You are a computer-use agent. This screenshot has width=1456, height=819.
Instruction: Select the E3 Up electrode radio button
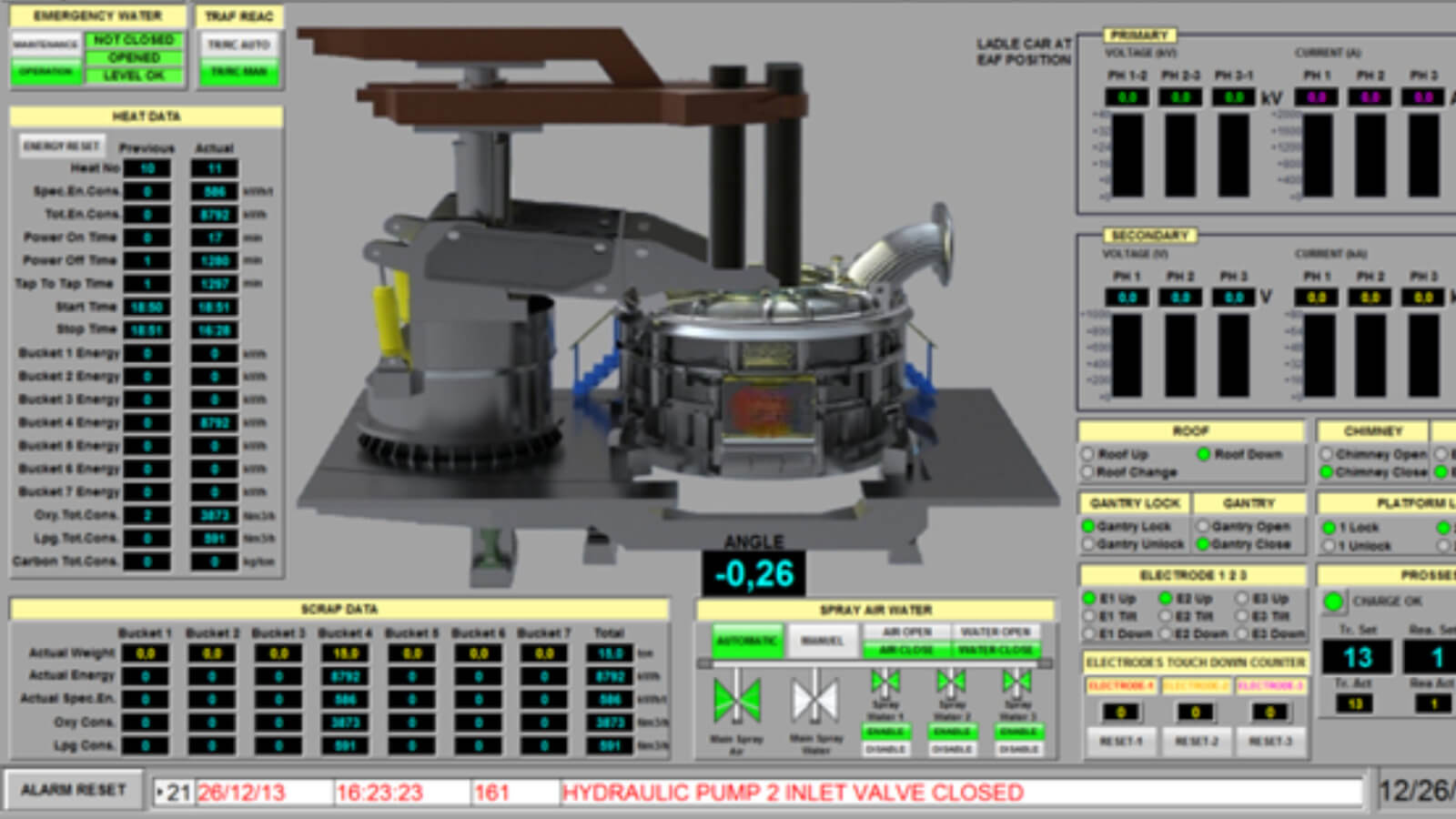pyautogui.click(x=1240, y=599)
